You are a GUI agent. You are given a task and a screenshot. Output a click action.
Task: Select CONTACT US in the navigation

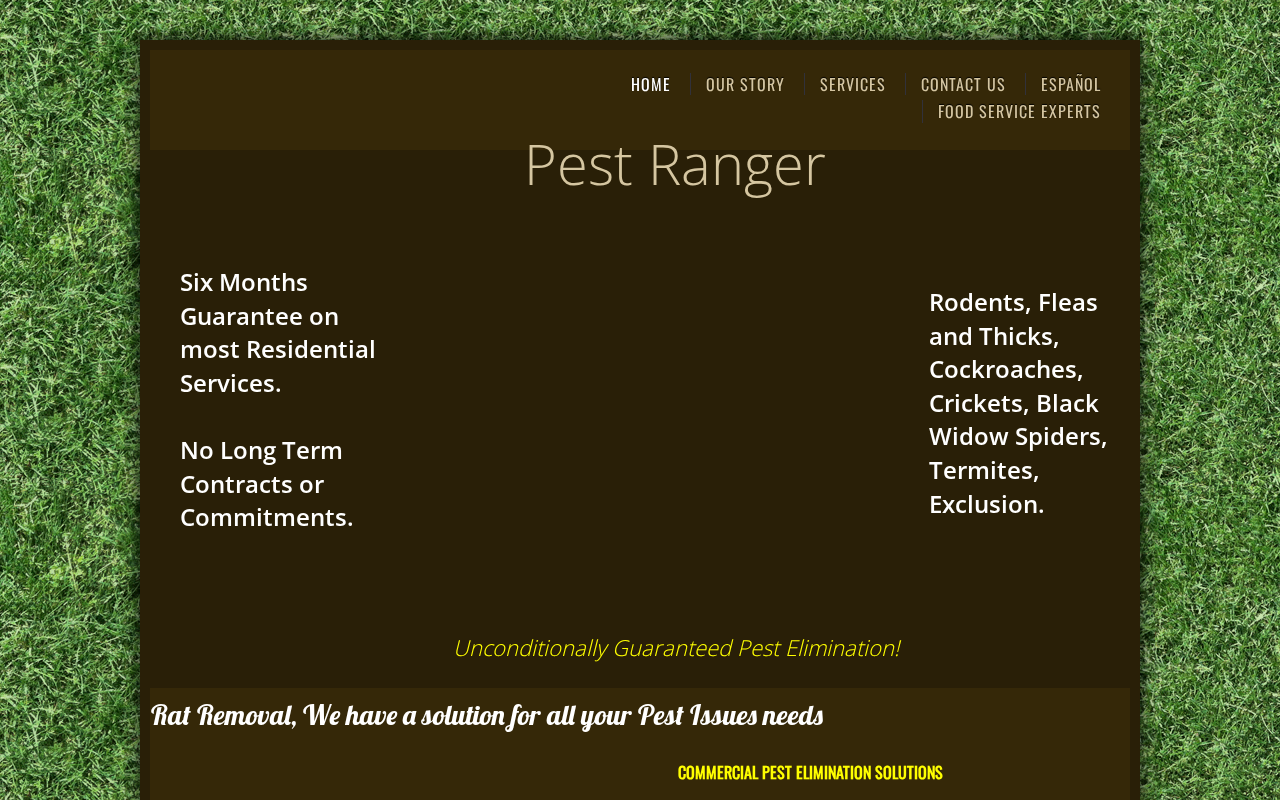pyautogui.click(x=963, y=84)
